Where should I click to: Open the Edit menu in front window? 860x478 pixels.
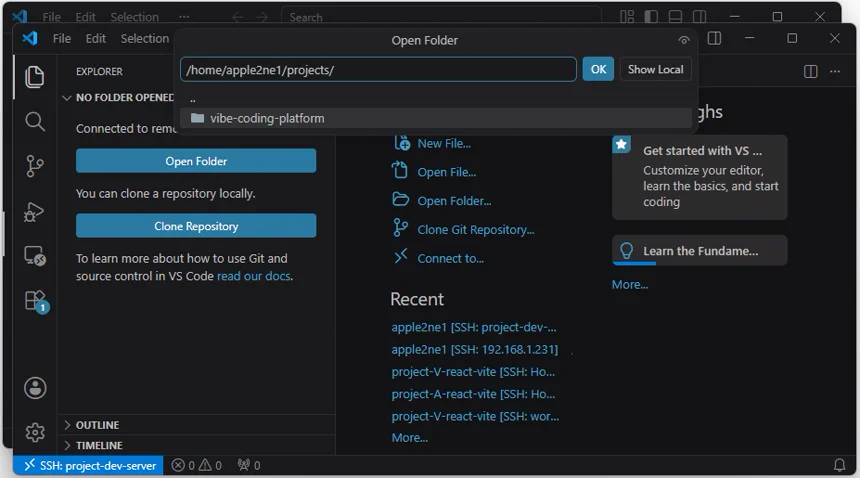point(95,38)
